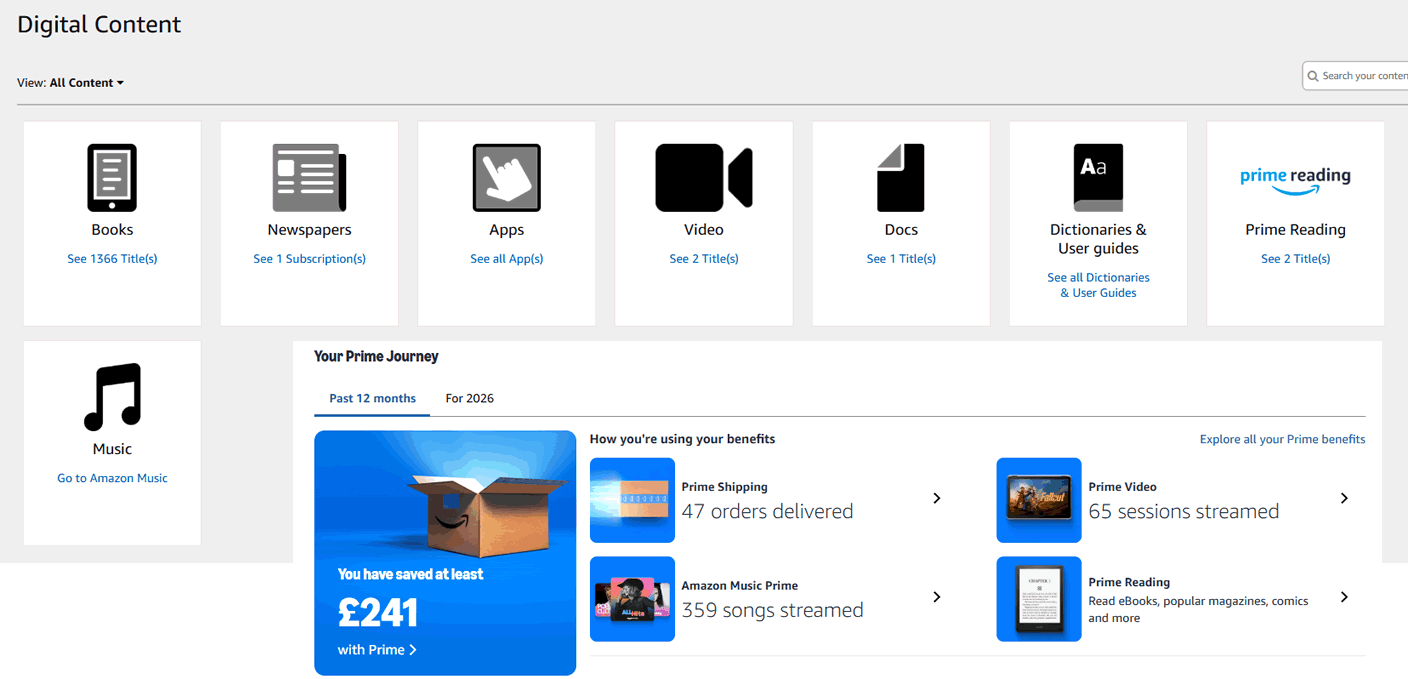Image resolution: width=1408 pixels, height=679 pixels.
Task: Click the Newspapers icon
Action: tap(309, 178)
